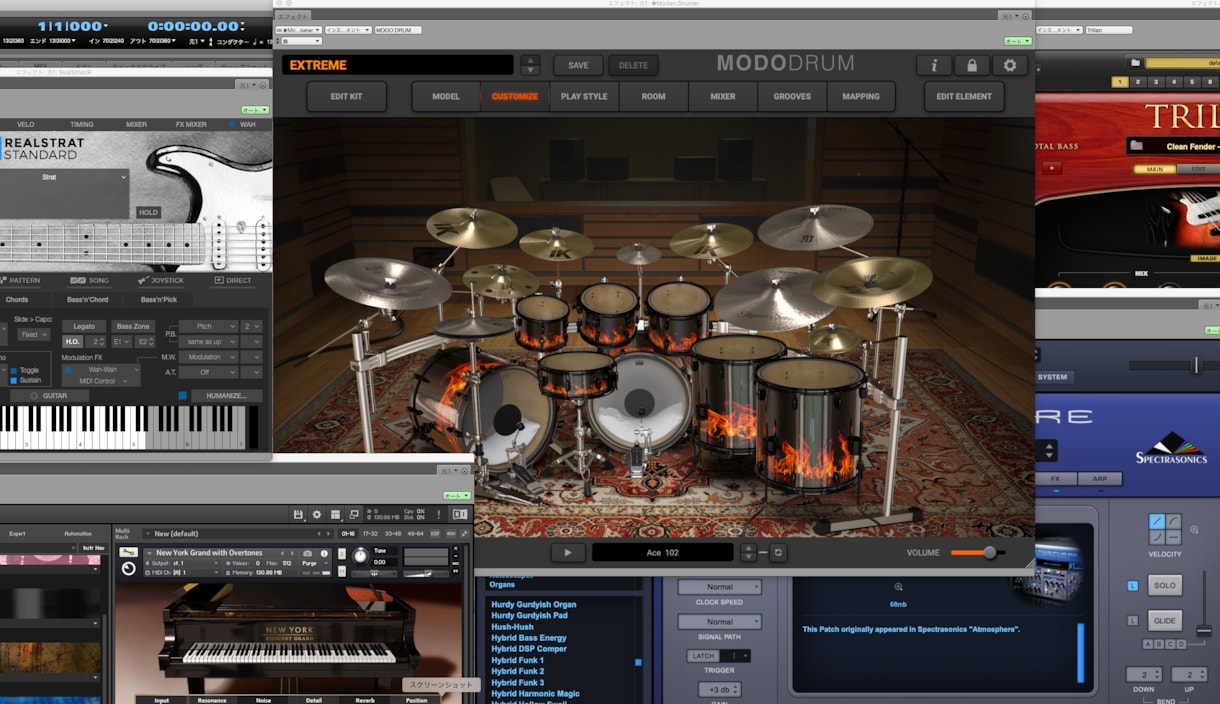Screen dimensions: 1220x704
Task: Open the MIXER tab in MODO DRUM
Action: tap(723, 96)
